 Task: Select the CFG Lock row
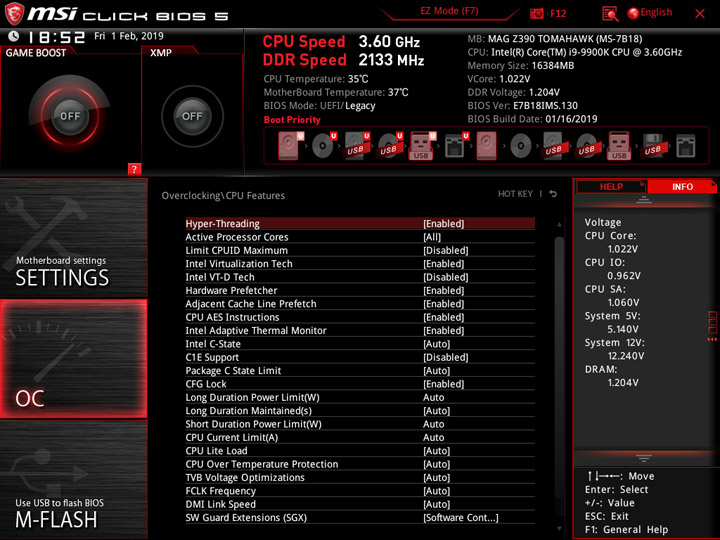tap(360, 384)
